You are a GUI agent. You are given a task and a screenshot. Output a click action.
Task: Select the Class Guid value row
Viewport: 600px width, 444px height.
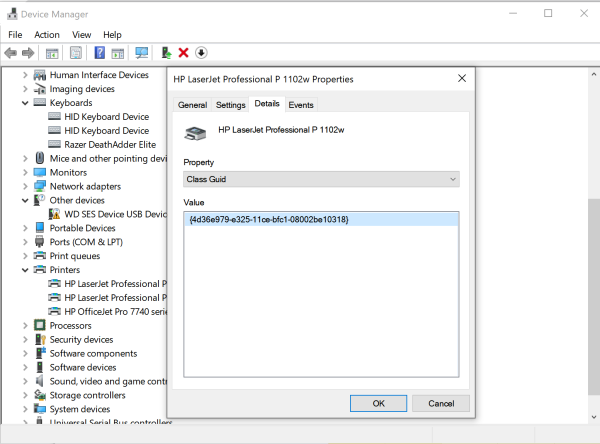click(321, 220)
